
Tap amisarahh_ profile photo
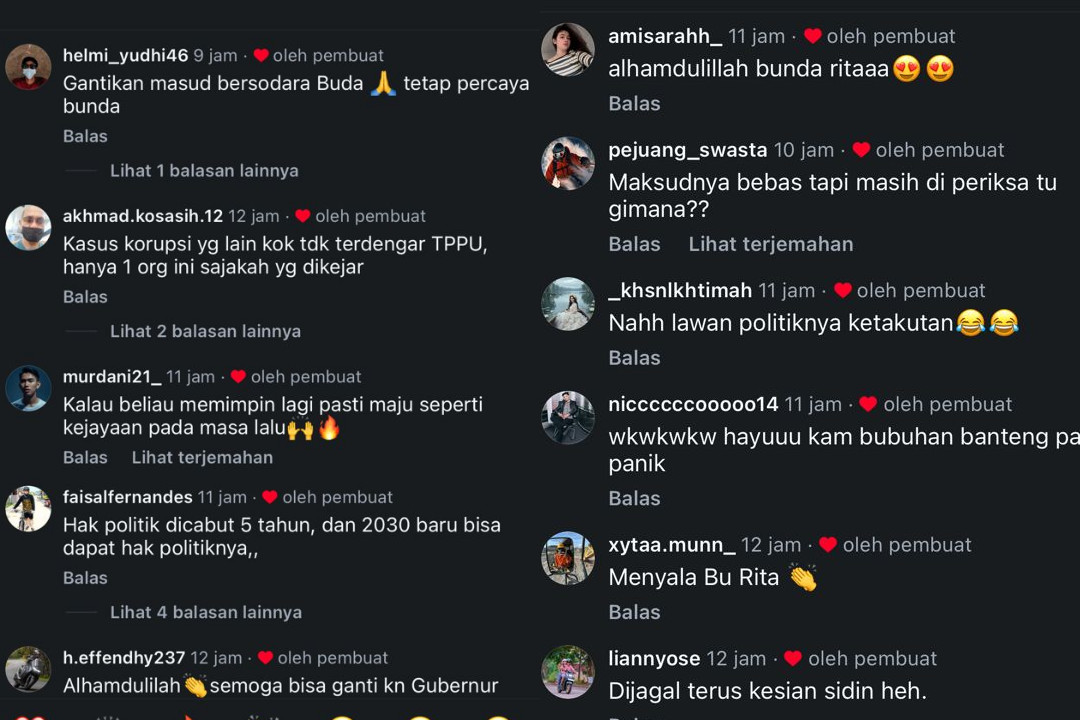coord(568,50)
